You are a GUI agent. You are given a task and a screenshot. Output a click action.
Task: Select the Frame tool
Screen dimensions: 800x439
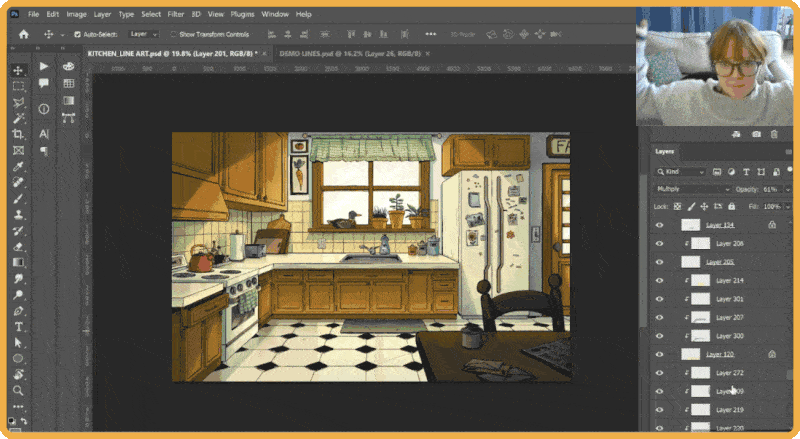coord(18,151)
